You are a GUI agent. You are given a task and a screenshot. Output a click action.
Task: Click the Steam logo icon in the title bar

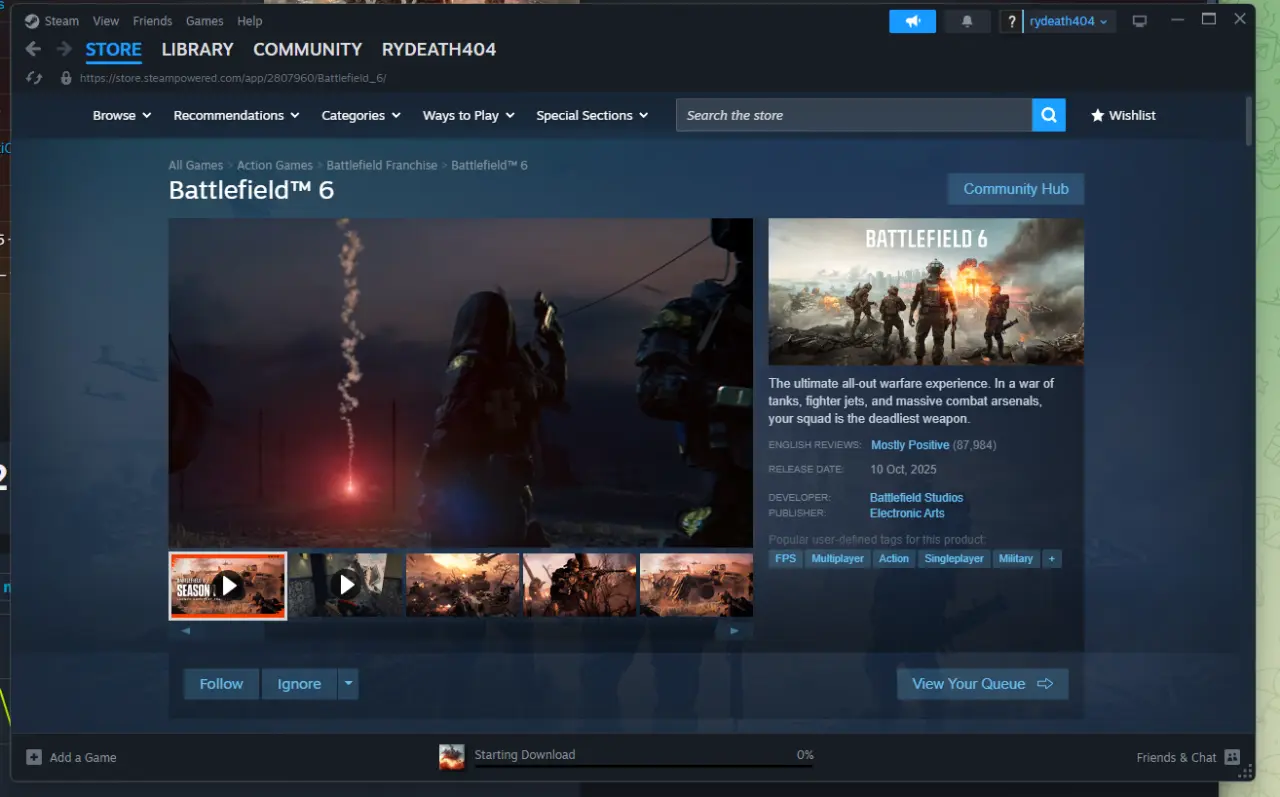(32, 21)
